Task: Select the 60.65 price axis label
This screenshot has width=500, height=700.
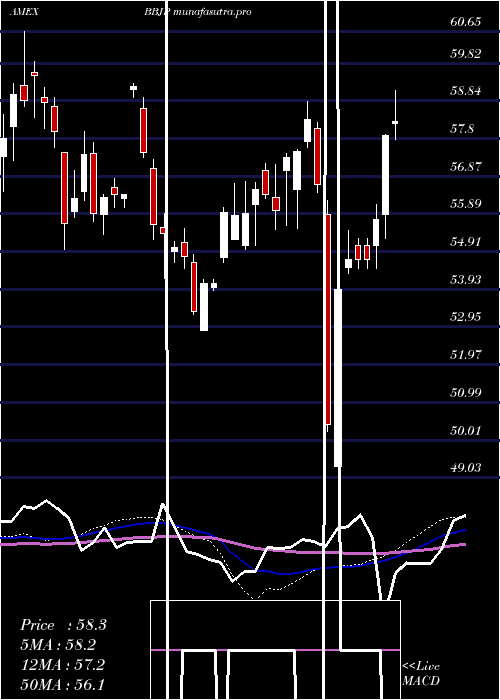Action: tap(466, 21)
